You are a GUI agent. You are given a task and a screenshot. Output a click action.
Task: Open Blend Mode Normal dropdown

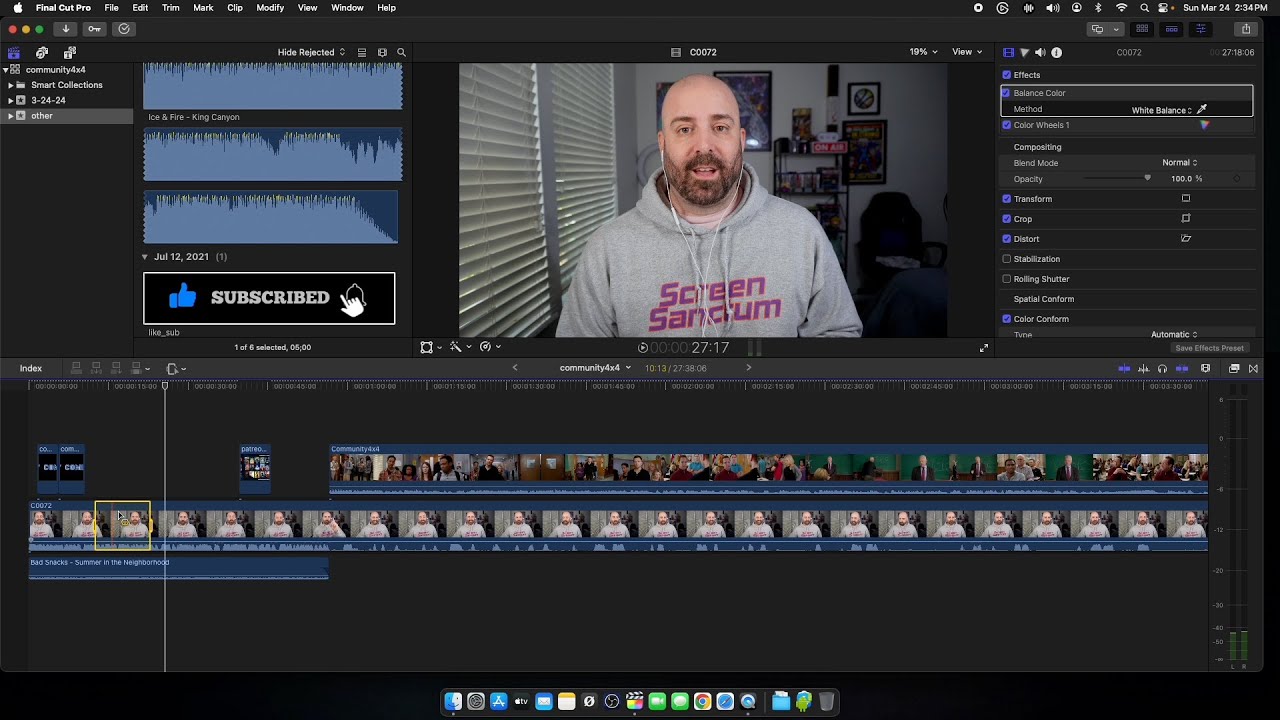point(1179,163)
